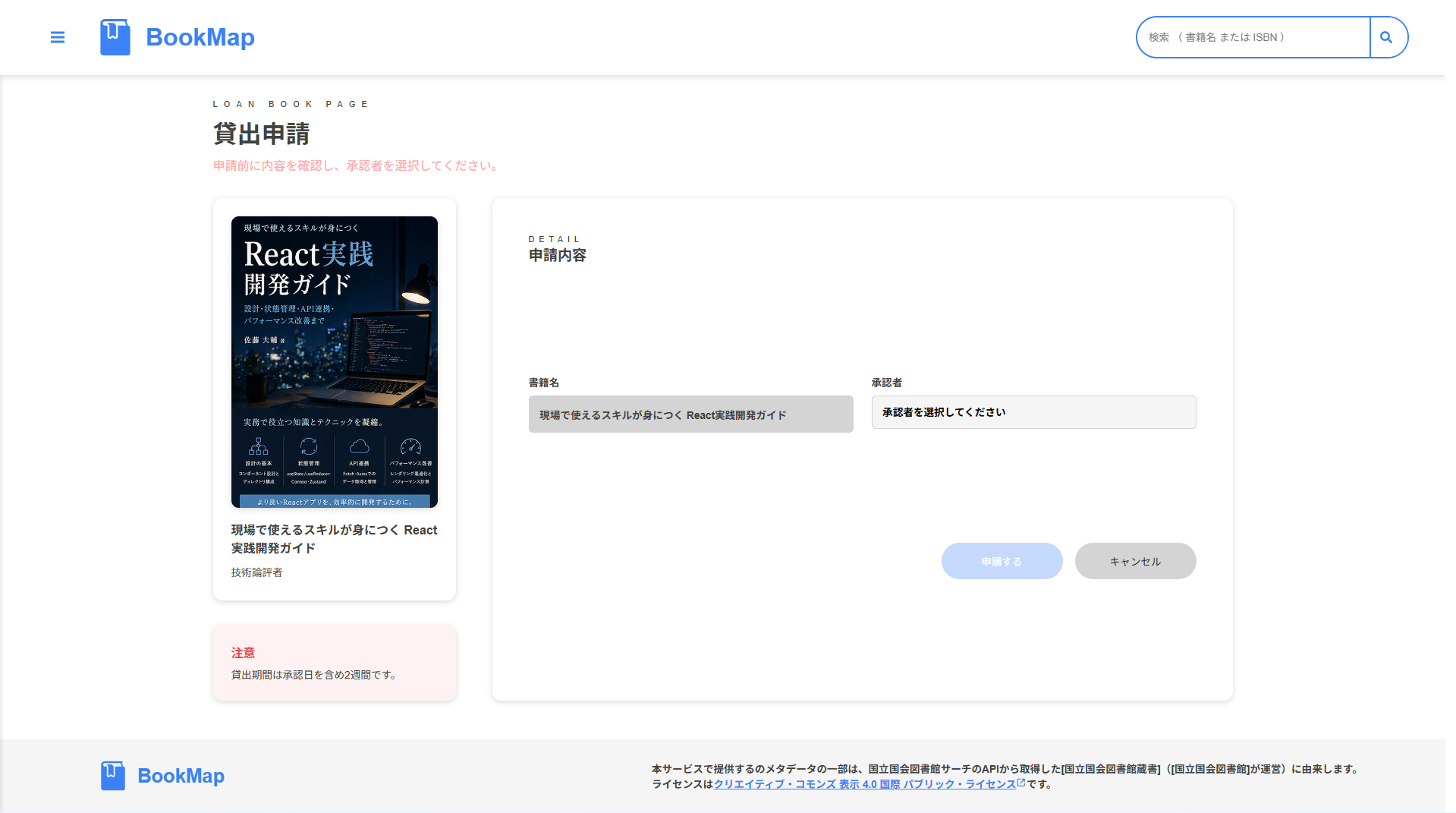Click the footer BookMap text
Viewport: 1456px width, 813px height.
click(x=181, y=776)
